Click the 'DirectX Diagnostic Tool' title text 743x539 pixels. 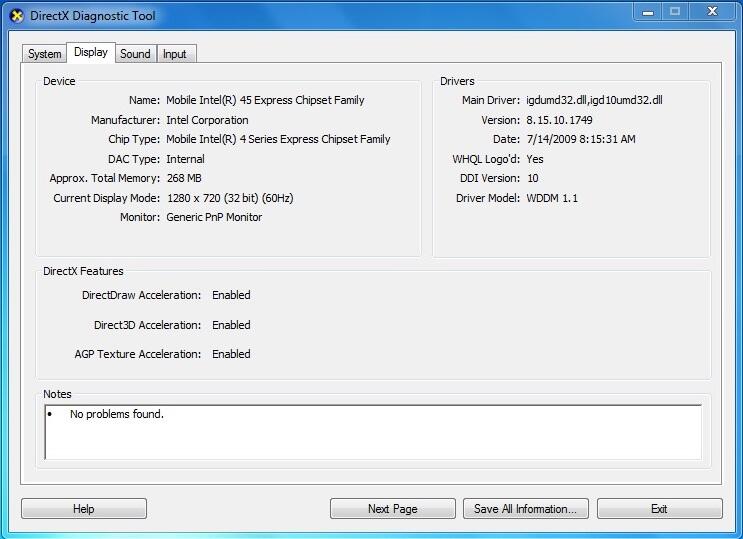[92, 16]
